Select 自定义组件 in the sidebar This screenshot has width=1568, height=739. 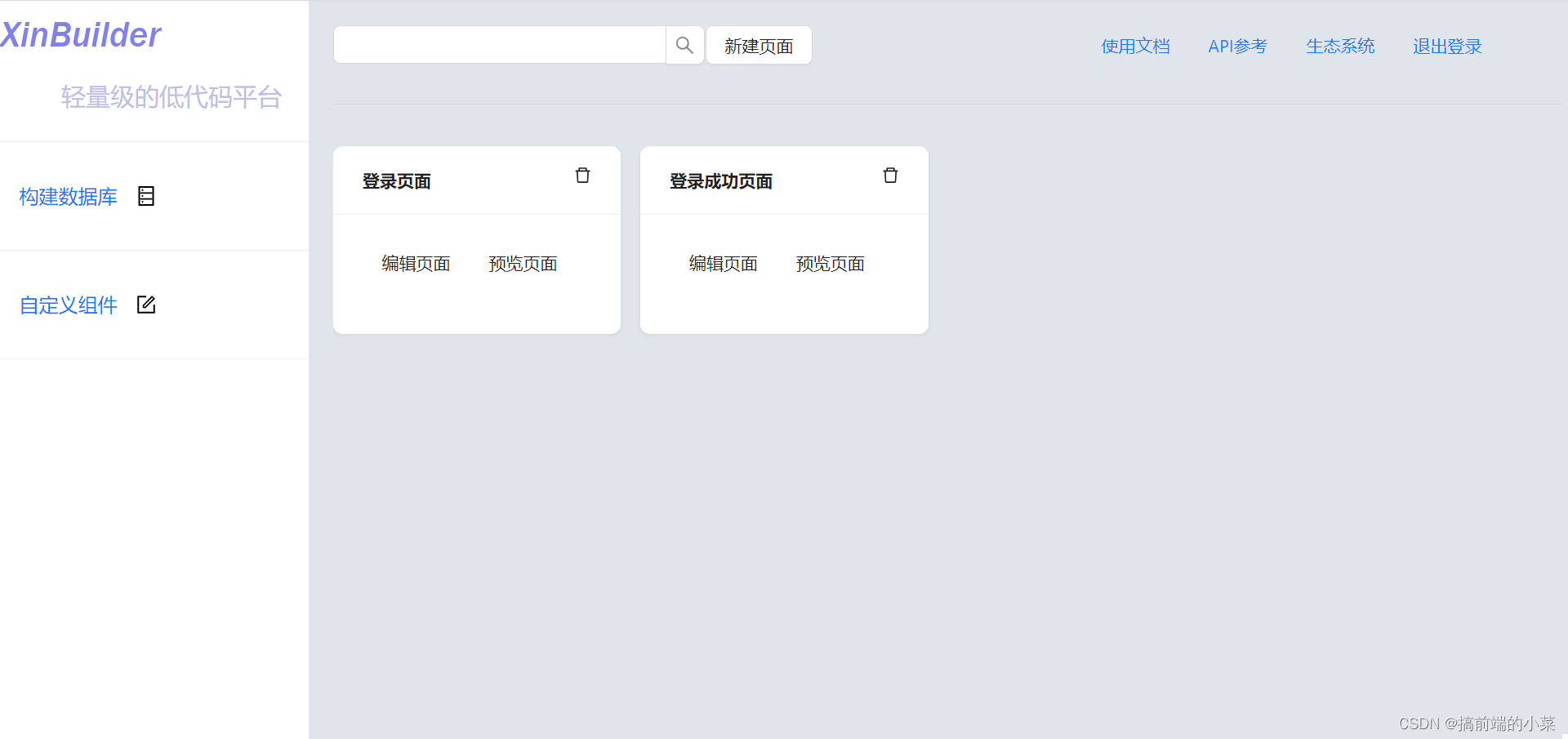(x=68, y=305)
